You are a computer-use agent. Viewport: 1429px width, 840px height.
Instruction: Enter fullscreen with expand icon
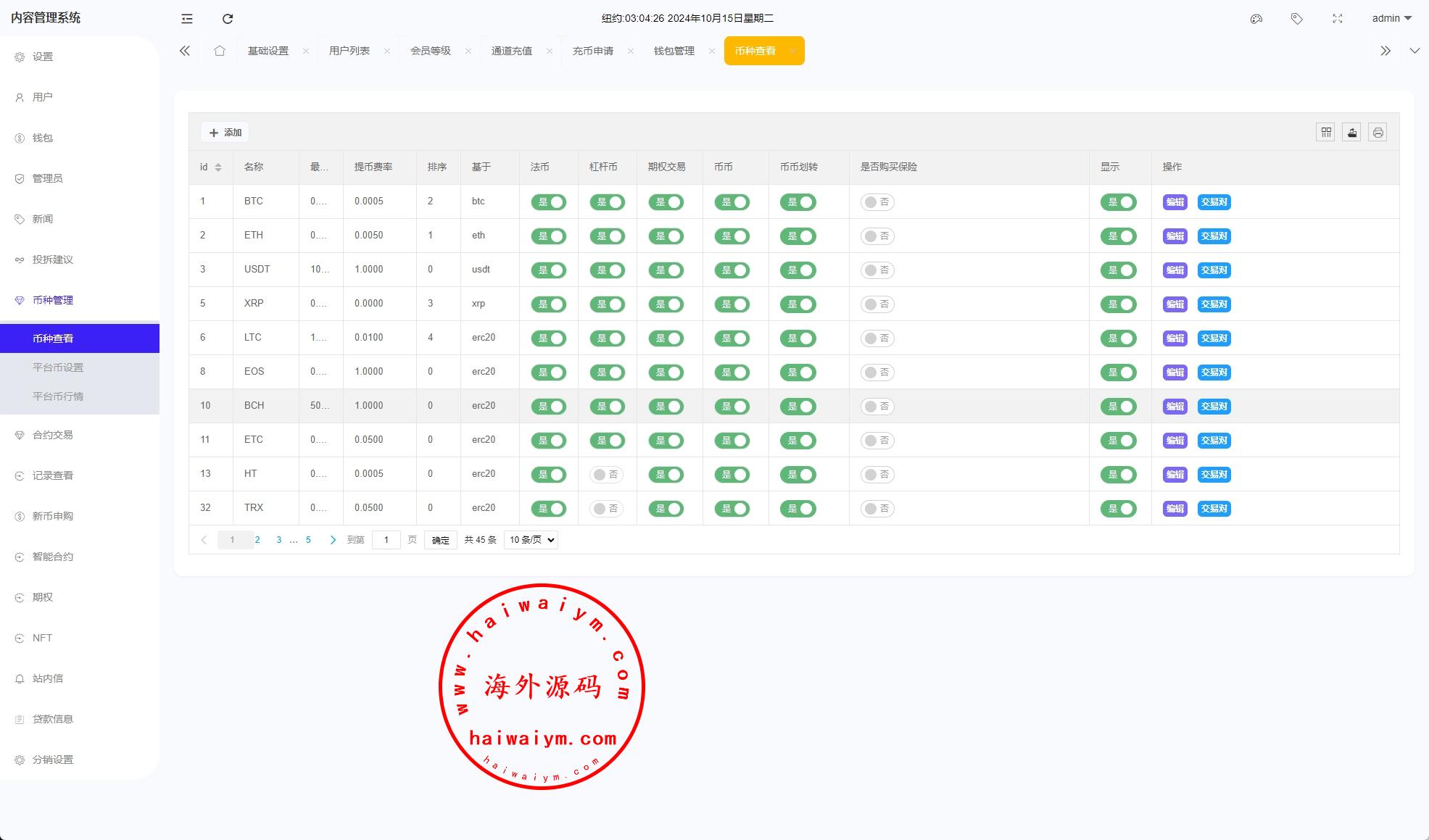coord(1338,19)
